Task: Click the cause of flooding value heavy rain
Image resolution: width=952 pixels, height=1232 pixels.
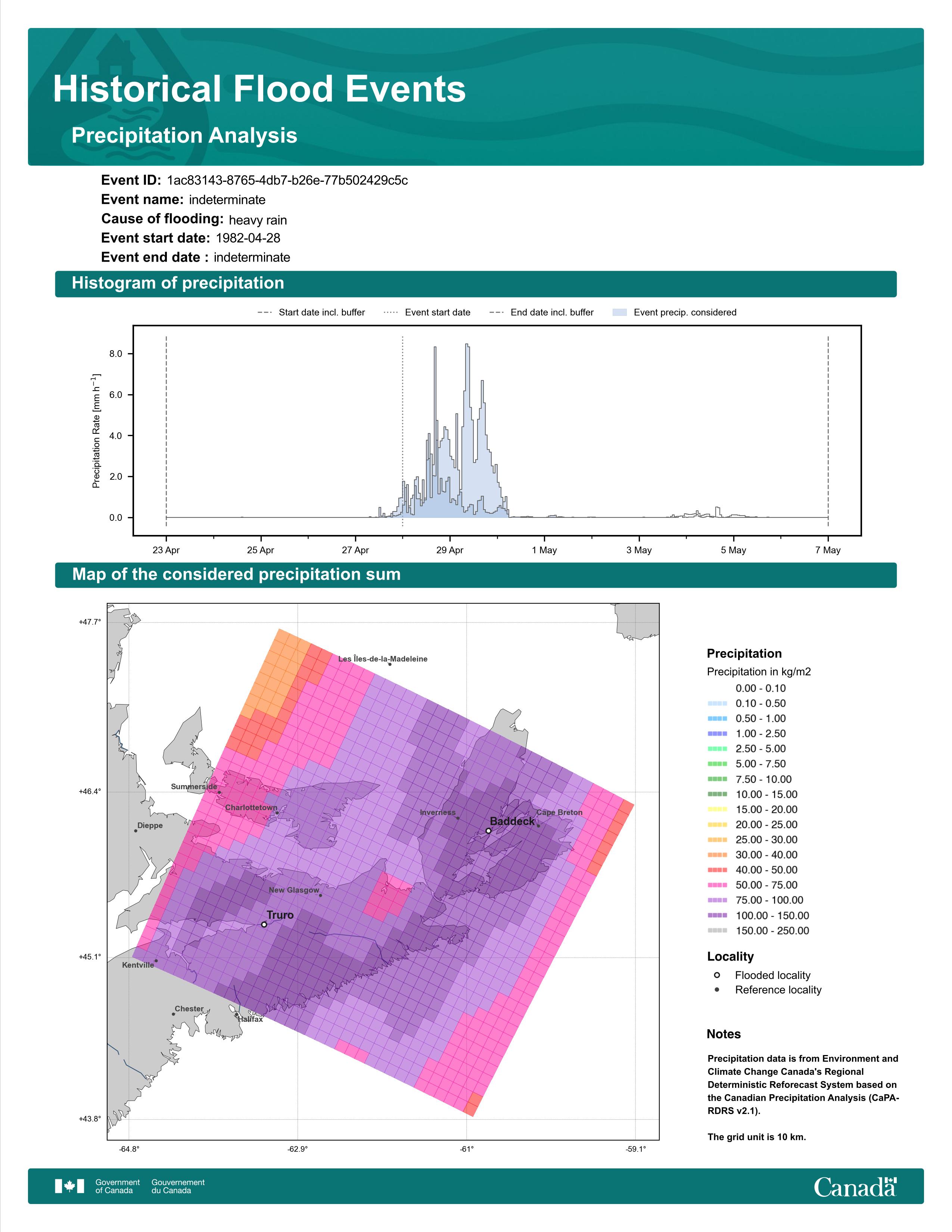Action: click(x=258, y=220)
